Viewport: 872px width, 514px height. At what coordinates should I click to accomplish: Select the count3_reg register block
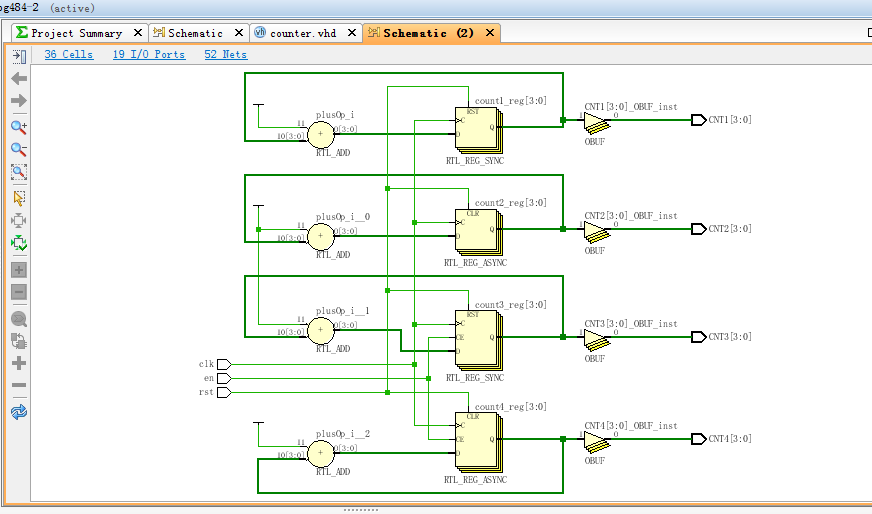[478, 340]
